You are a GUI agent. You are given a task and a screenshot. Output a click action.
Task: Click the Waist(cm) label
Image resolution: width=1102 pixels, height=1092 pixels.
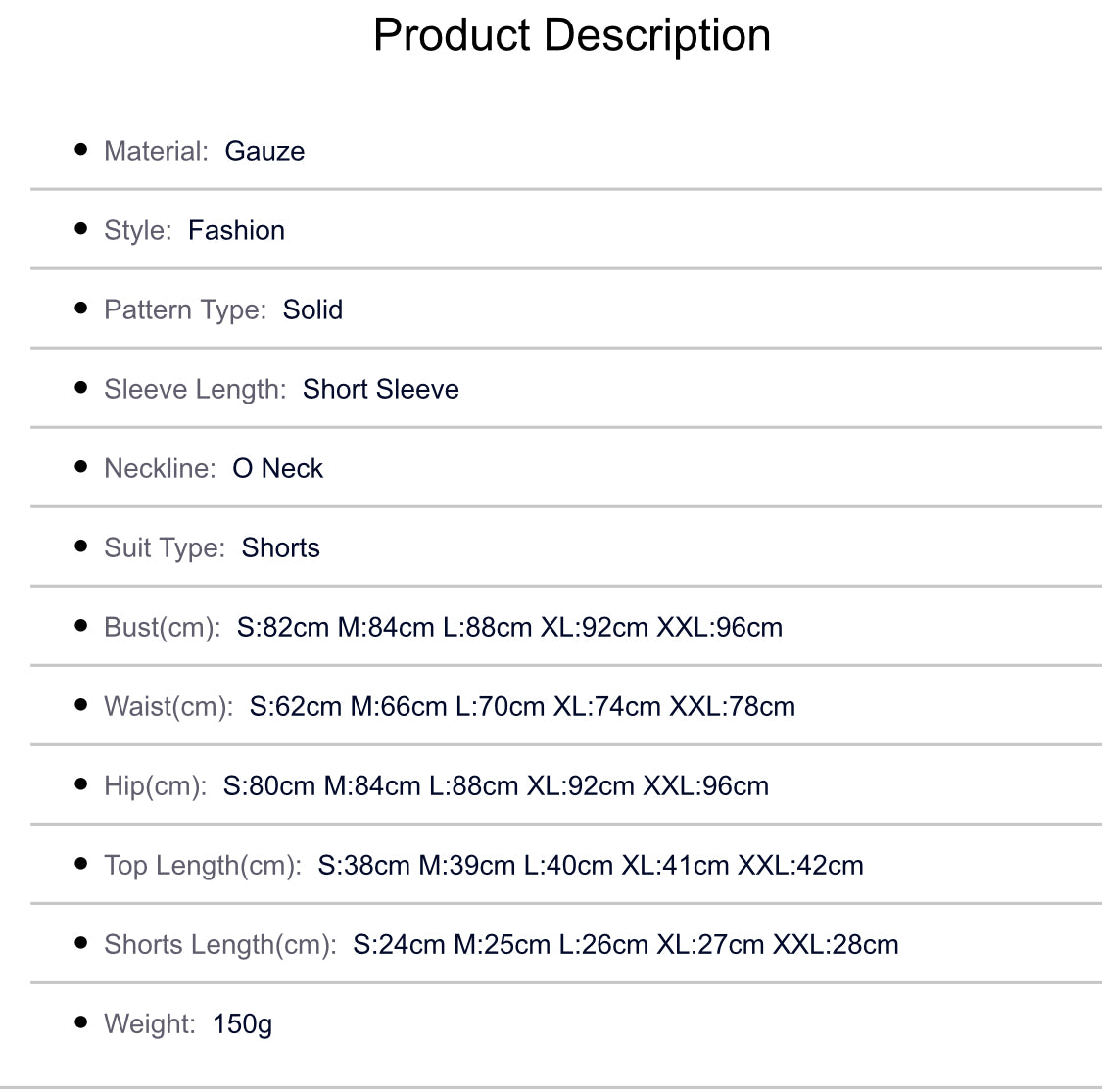[168, 706]
